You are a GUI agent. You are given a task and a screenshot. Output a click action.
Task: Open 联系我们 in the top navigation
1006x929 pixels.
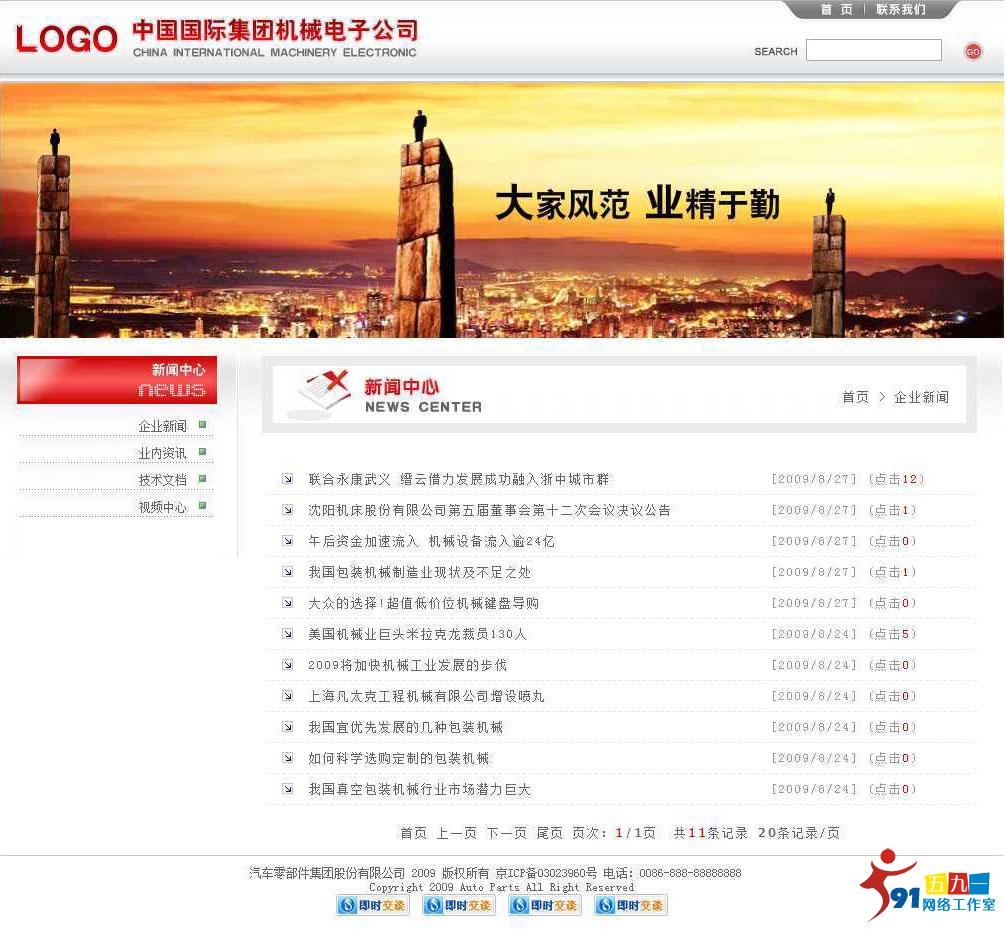click(x=900, y=10)
